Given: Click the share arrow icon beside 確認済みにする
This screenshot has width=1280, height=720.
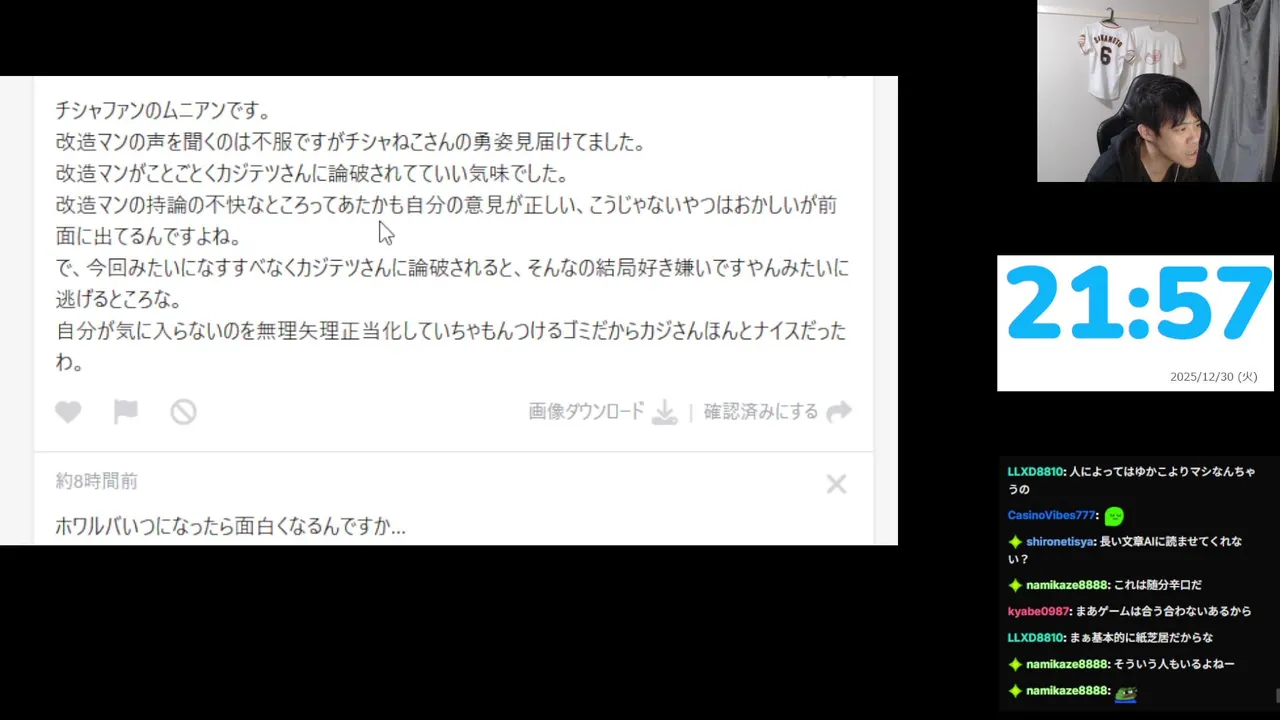Looking at the screenshot, I should click(x=839, y=411).
